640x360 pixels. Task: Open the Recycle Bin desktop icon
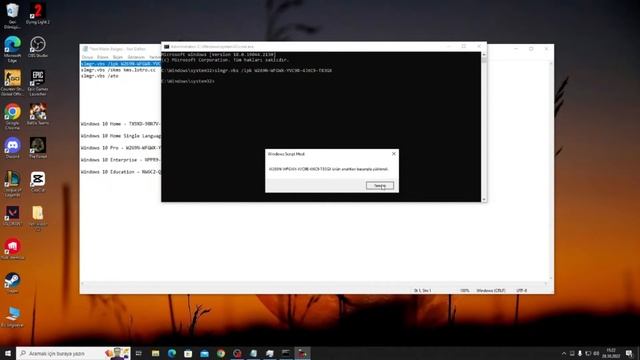(x=12, y=16)
